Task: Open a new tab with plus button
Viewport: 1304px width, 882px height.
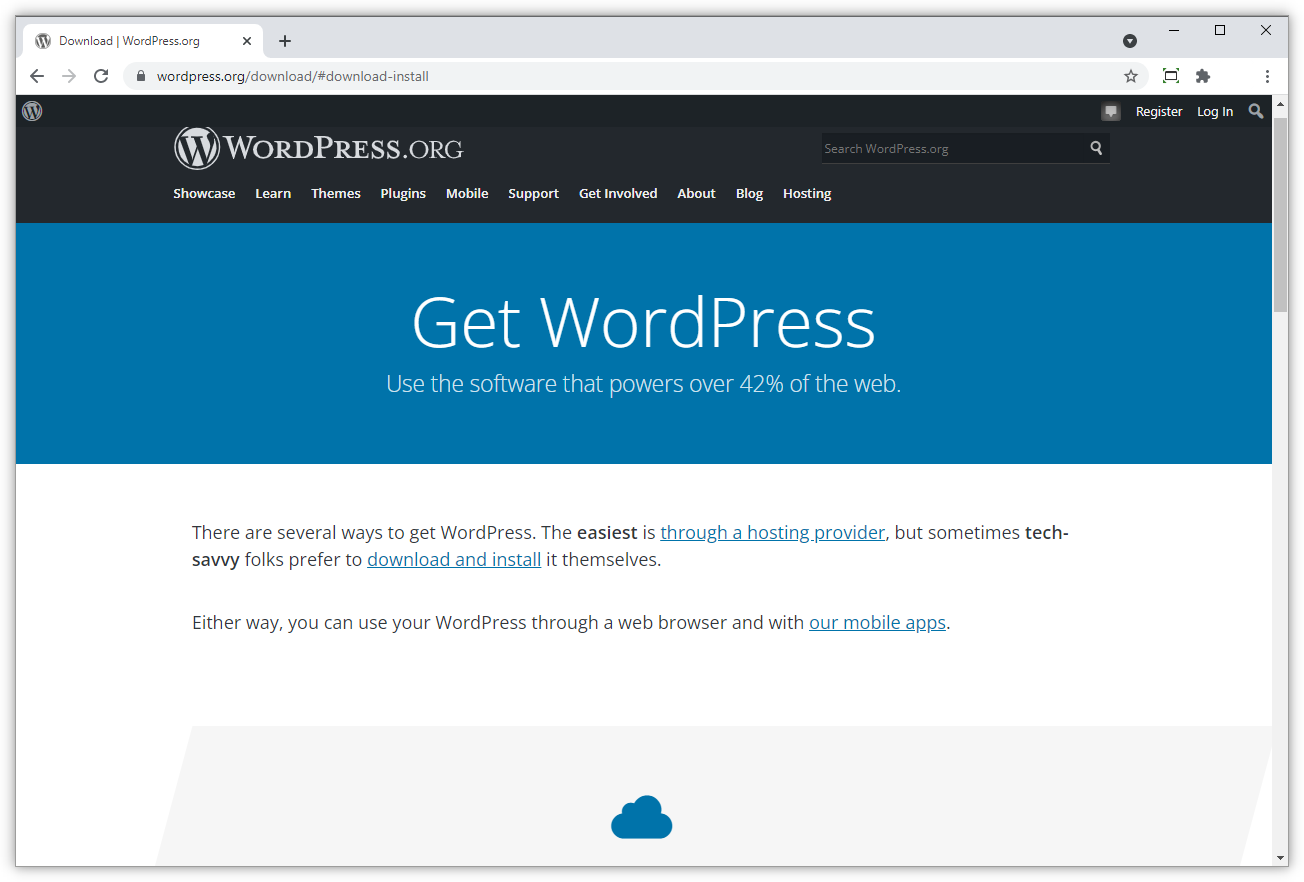Action: [x=285, y=41]
